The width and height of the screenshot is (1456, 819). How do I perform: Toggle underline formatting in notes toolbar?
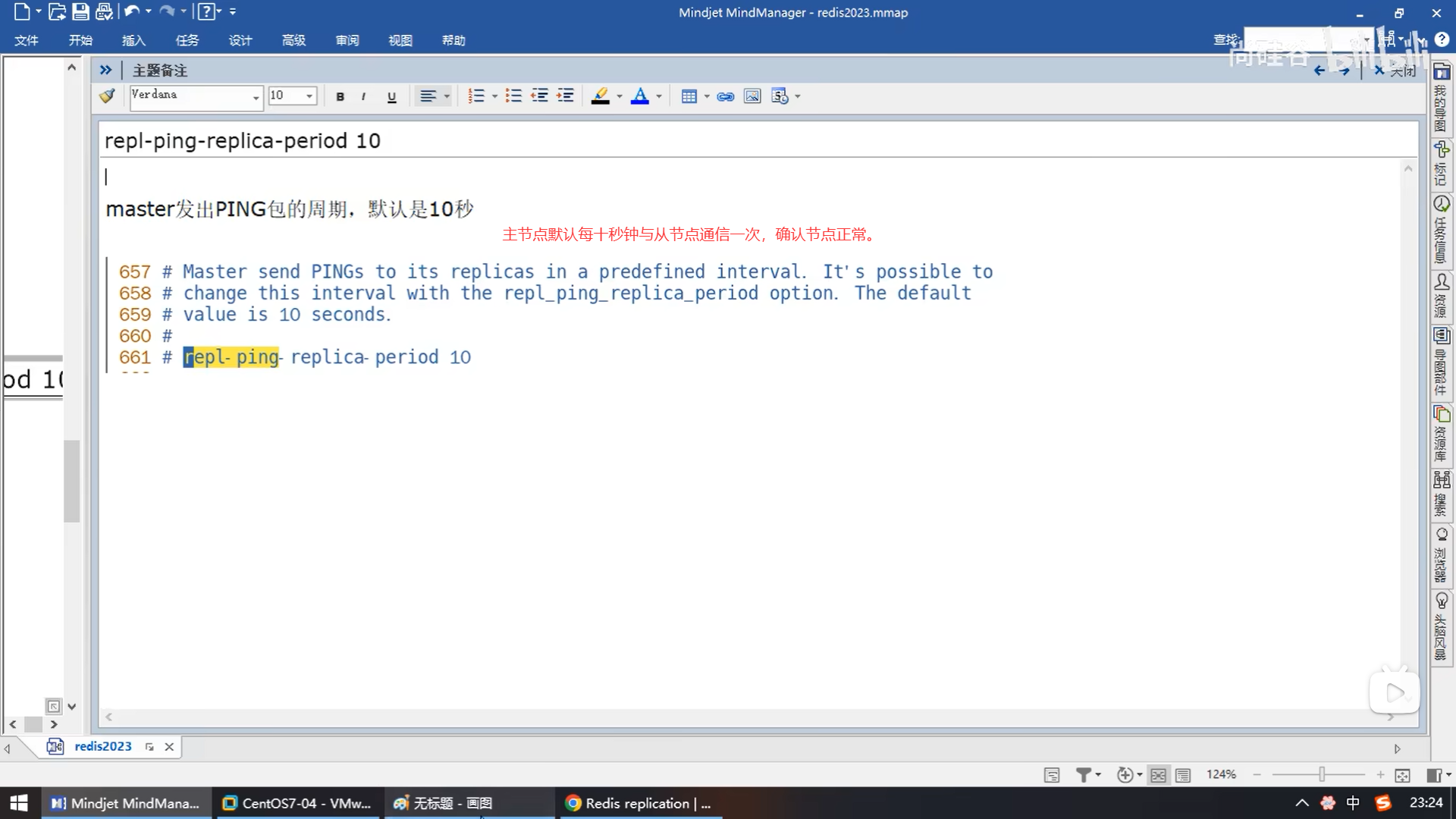(391, 96)
